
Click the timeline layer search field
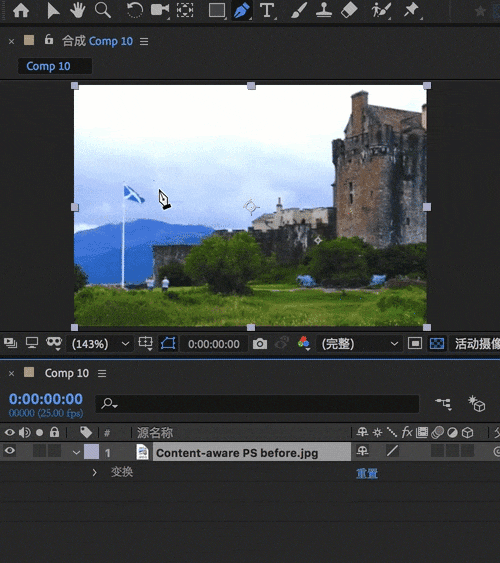[x=257, y=404]
